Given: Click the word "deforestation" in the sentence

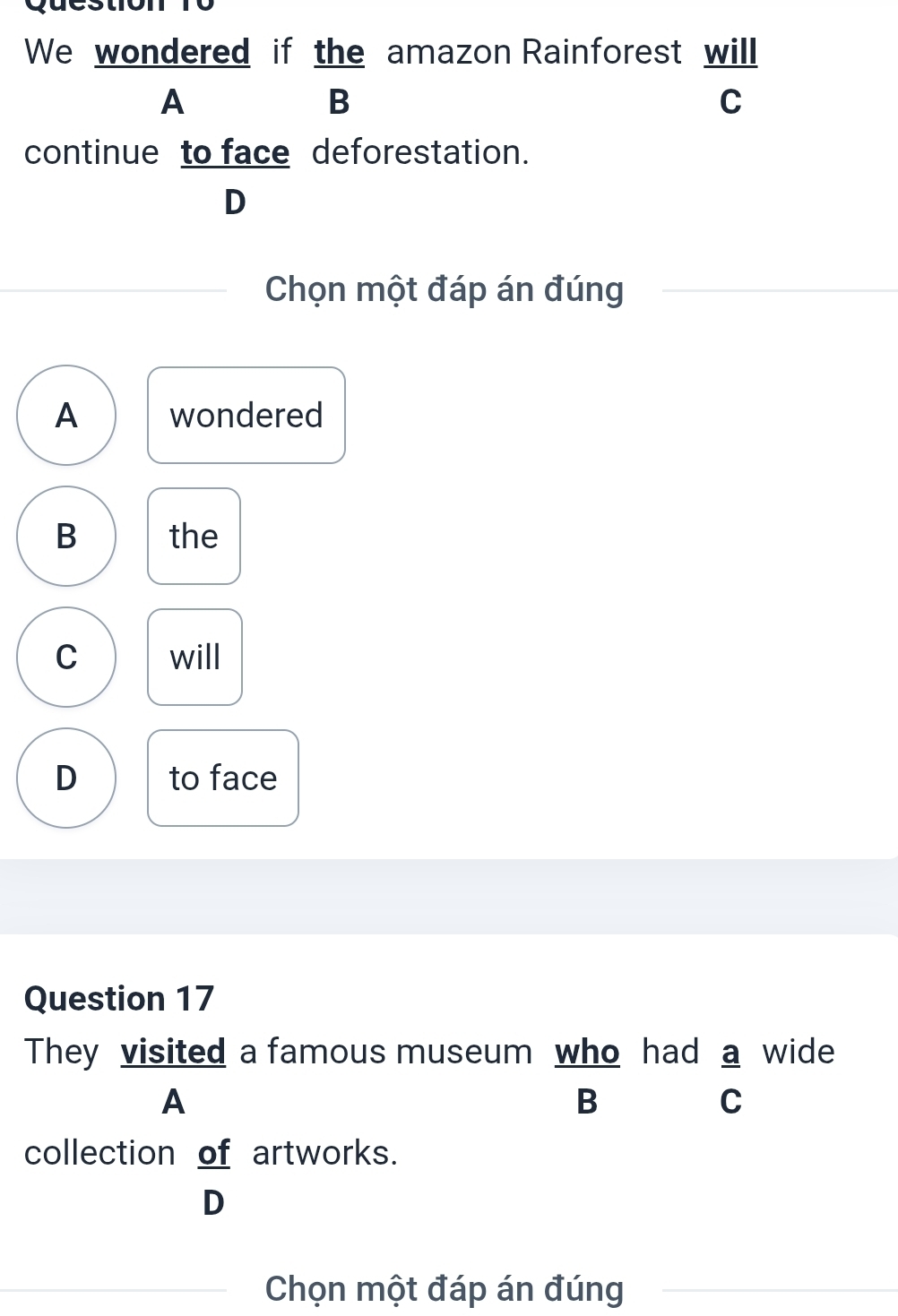Looking at the screenshot, I should point(419,153).
